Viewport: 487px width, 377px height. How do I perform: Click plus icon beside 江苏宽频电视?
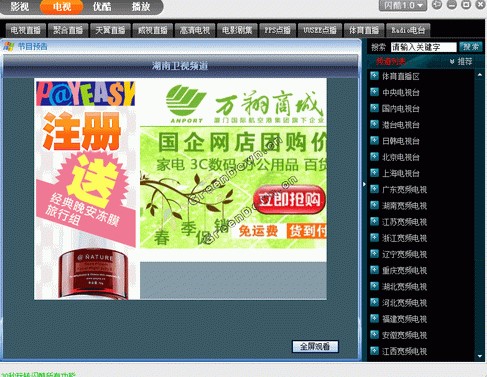point(374,221)
